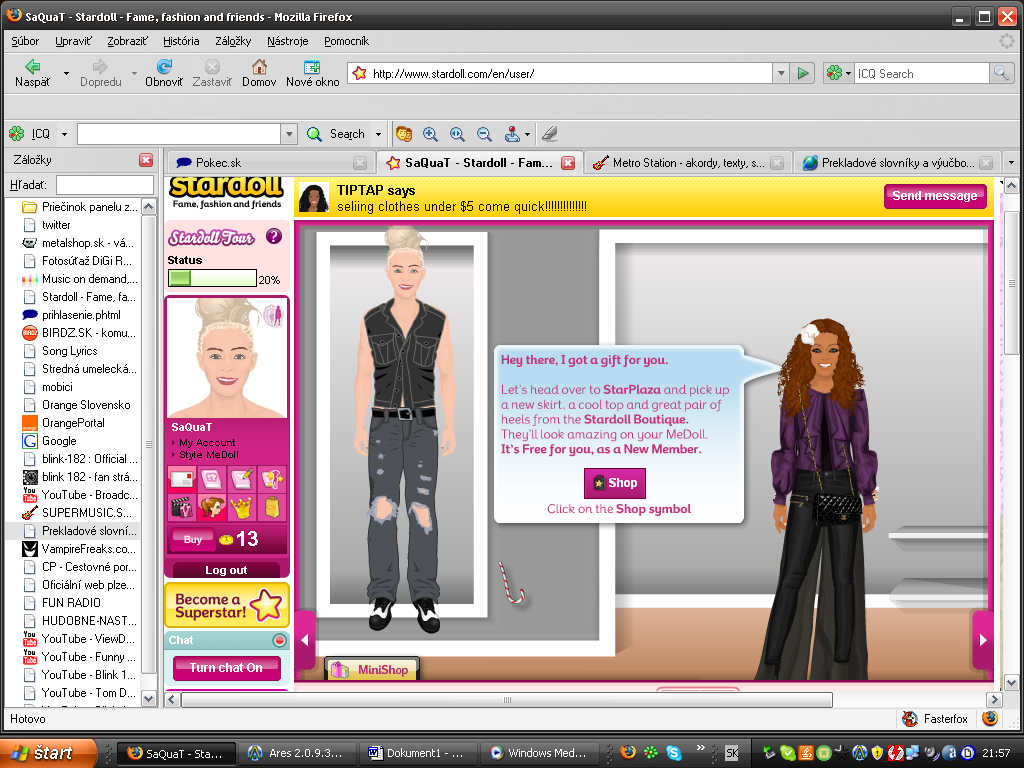The image size is (1024, 768).
Task: Open the URL bar history dropdown
Action: tap(781, 73)
